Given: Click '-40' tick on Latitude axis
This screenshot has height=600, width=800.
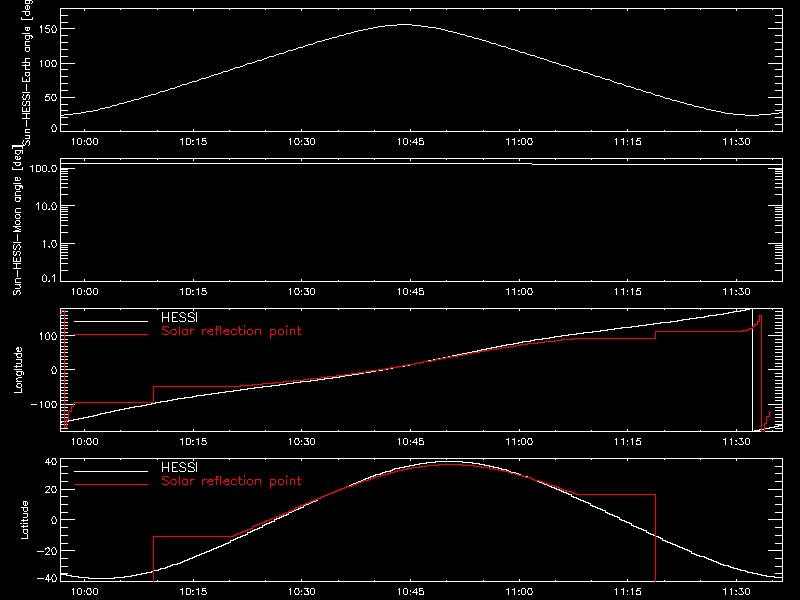Looking at the screenshot, I should (x=47, y=578).
